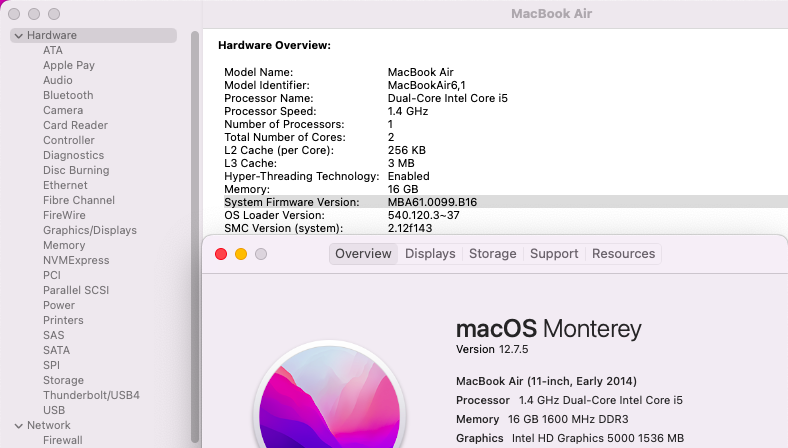The image size is (788, 448).
Task: Select the System Firmware Version row
Action: click(506, 202)
